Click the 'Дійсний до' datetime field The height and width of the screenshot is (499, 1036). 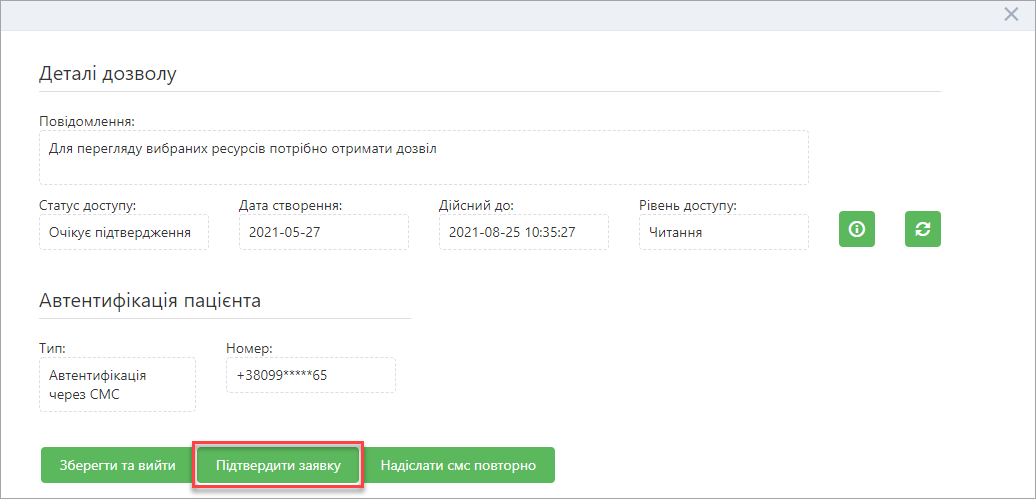[x=523, y=232]
